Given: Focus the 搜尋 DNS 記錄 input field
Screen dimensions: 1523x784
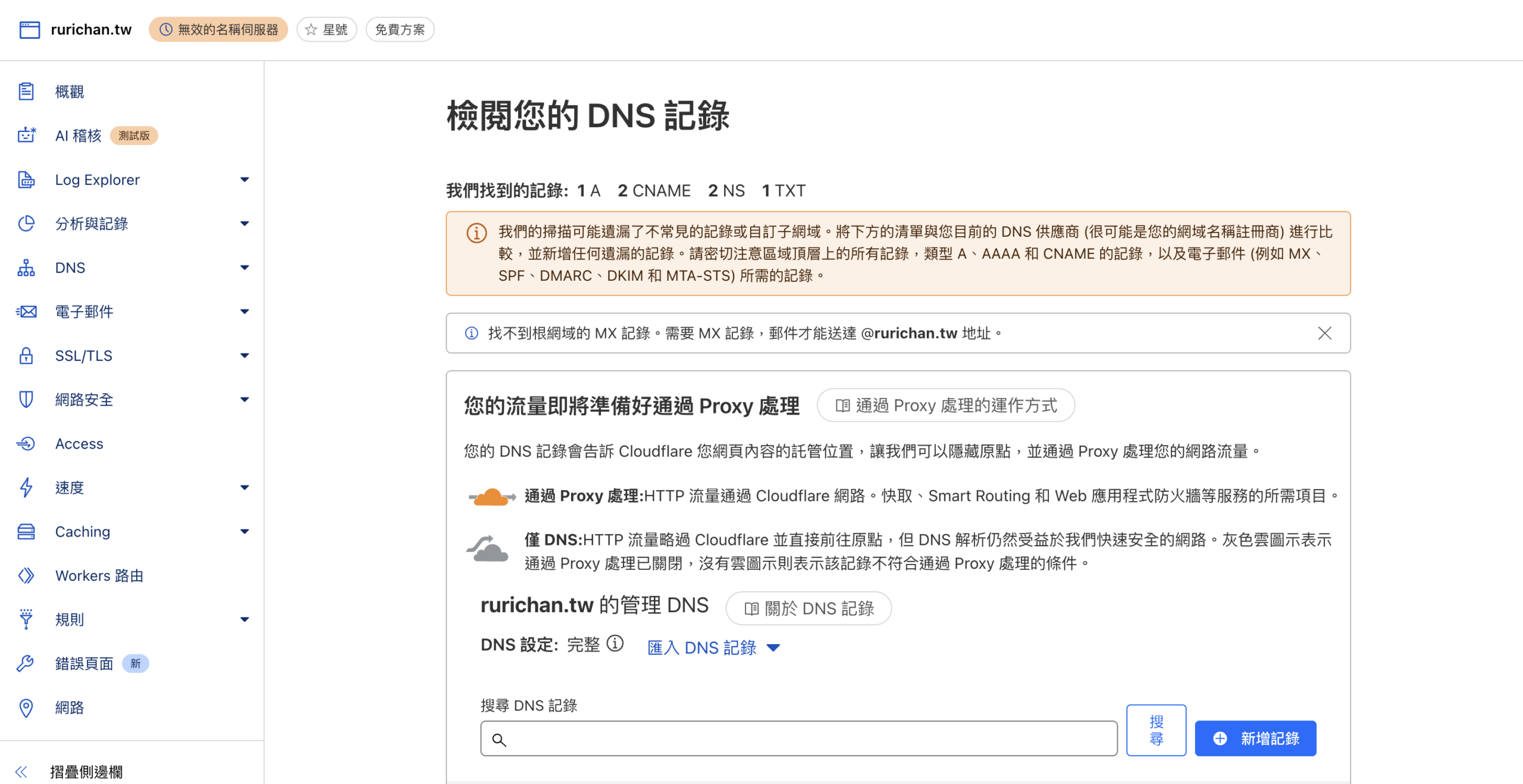Looking at the screenshot, I should [x=799, y=739].
